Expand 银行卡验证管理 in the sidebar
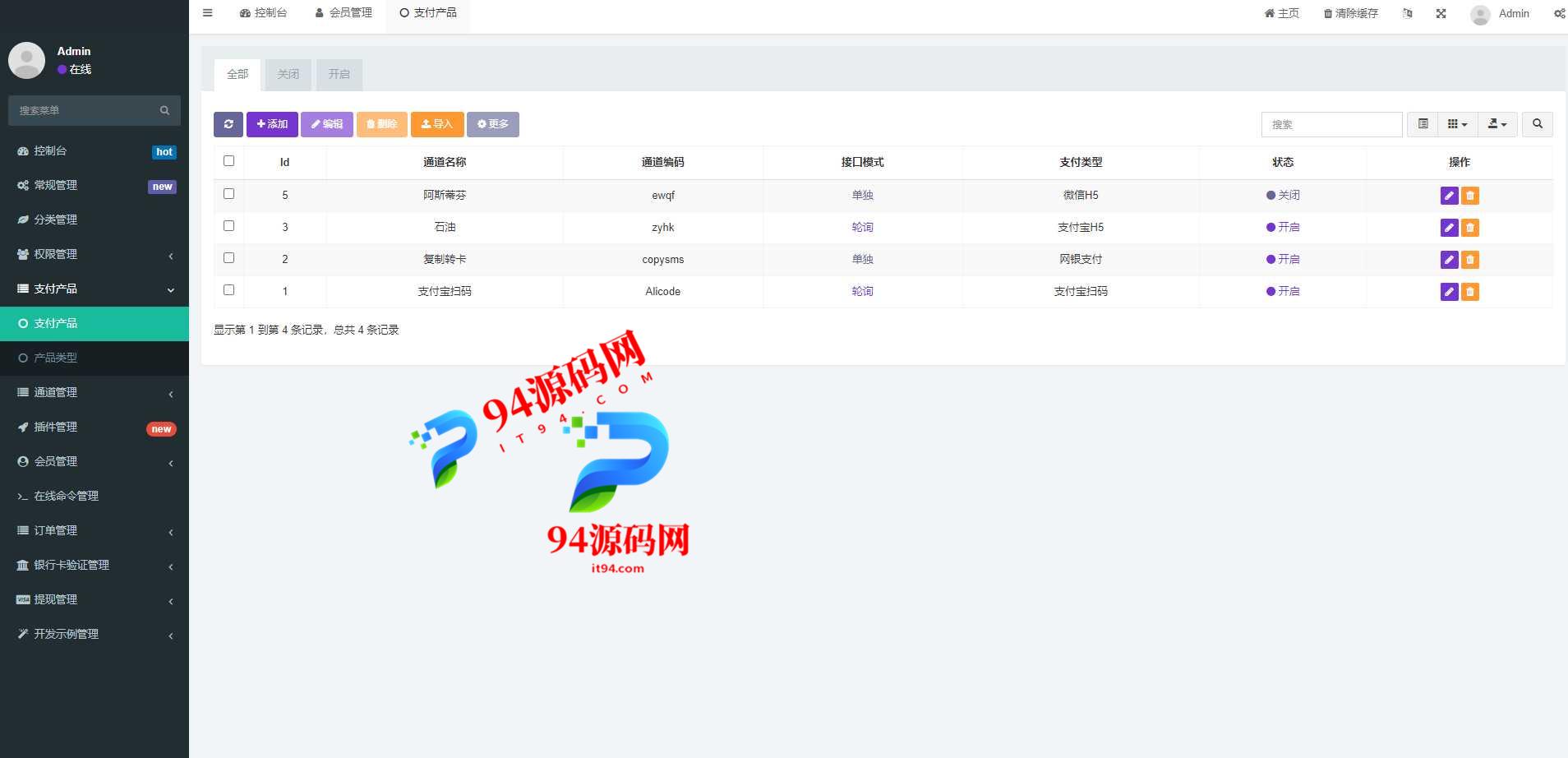1568x758 pixels. coord(95,566)
